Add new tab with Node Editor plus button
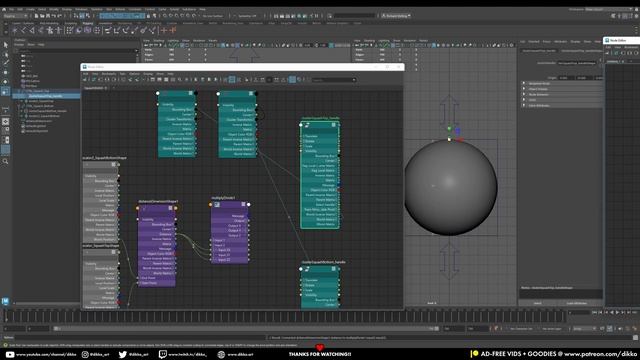Image resolution: width=640 pixels, height=360 pixels. point(113,88)
